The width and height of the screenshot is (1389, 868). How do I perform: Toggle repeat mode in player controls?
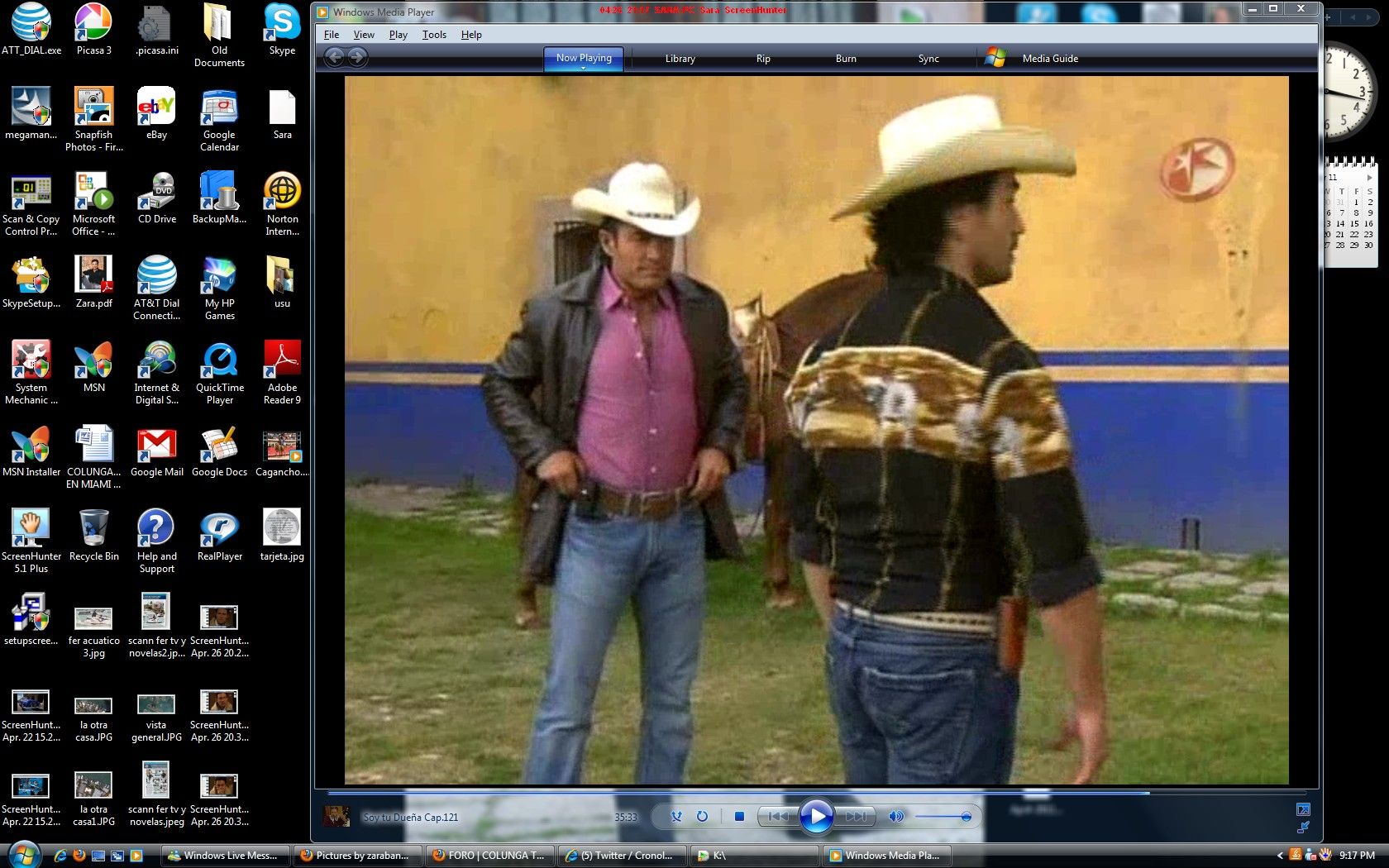pyautogui.click(x=702, y=817)
